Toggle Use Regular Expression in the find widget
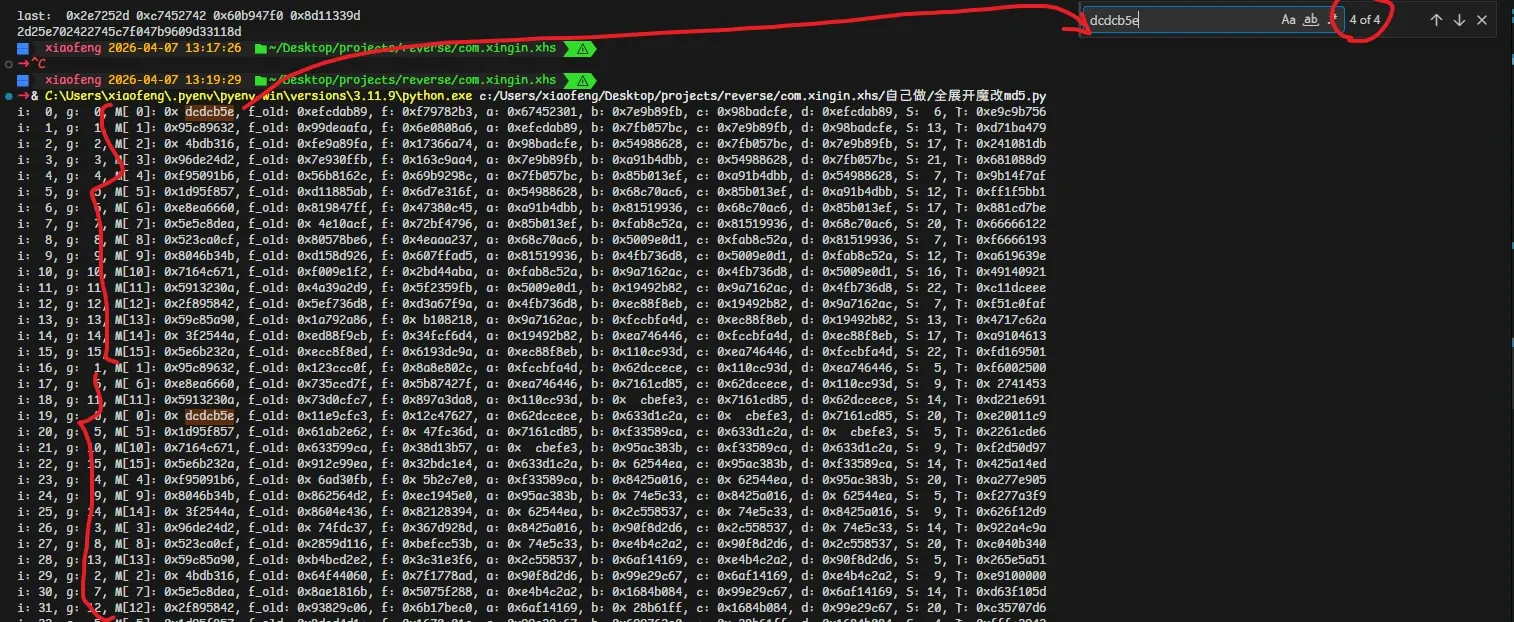The width and height of the screenshot is (1514, 622). coord(1332,20)
